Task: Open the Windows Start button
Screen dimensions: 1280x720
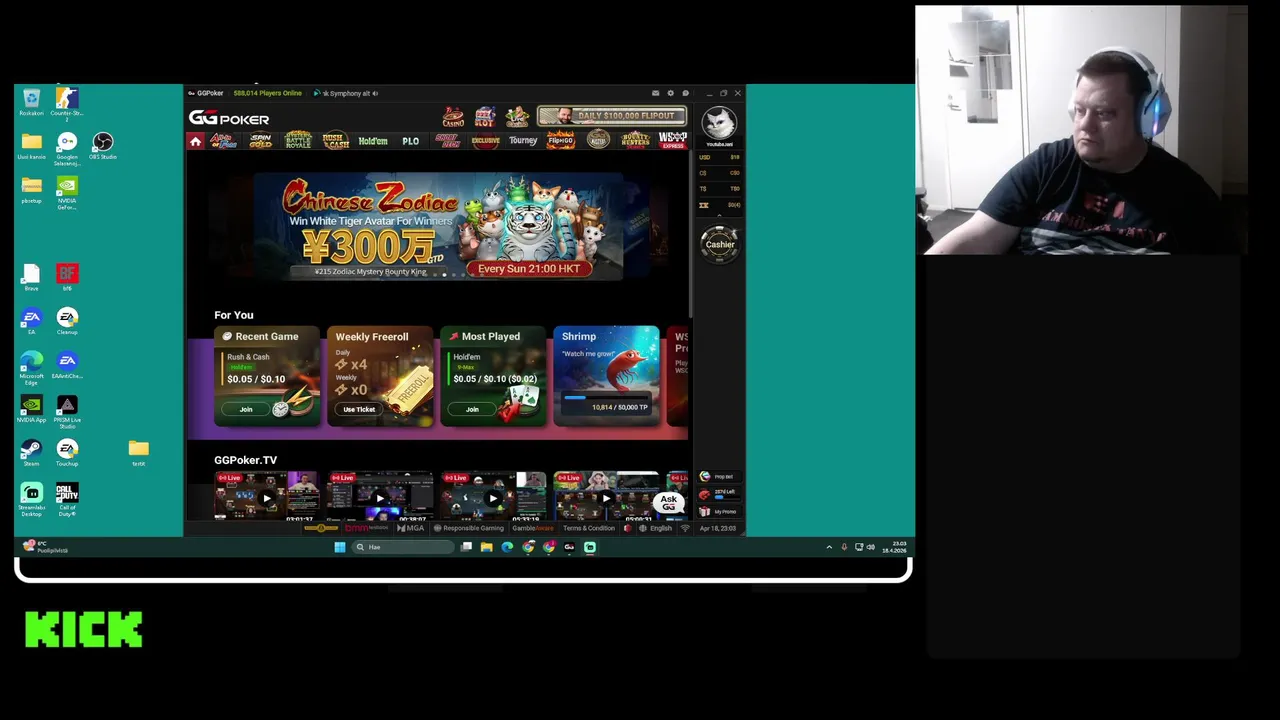Action: tap(340, 547)
